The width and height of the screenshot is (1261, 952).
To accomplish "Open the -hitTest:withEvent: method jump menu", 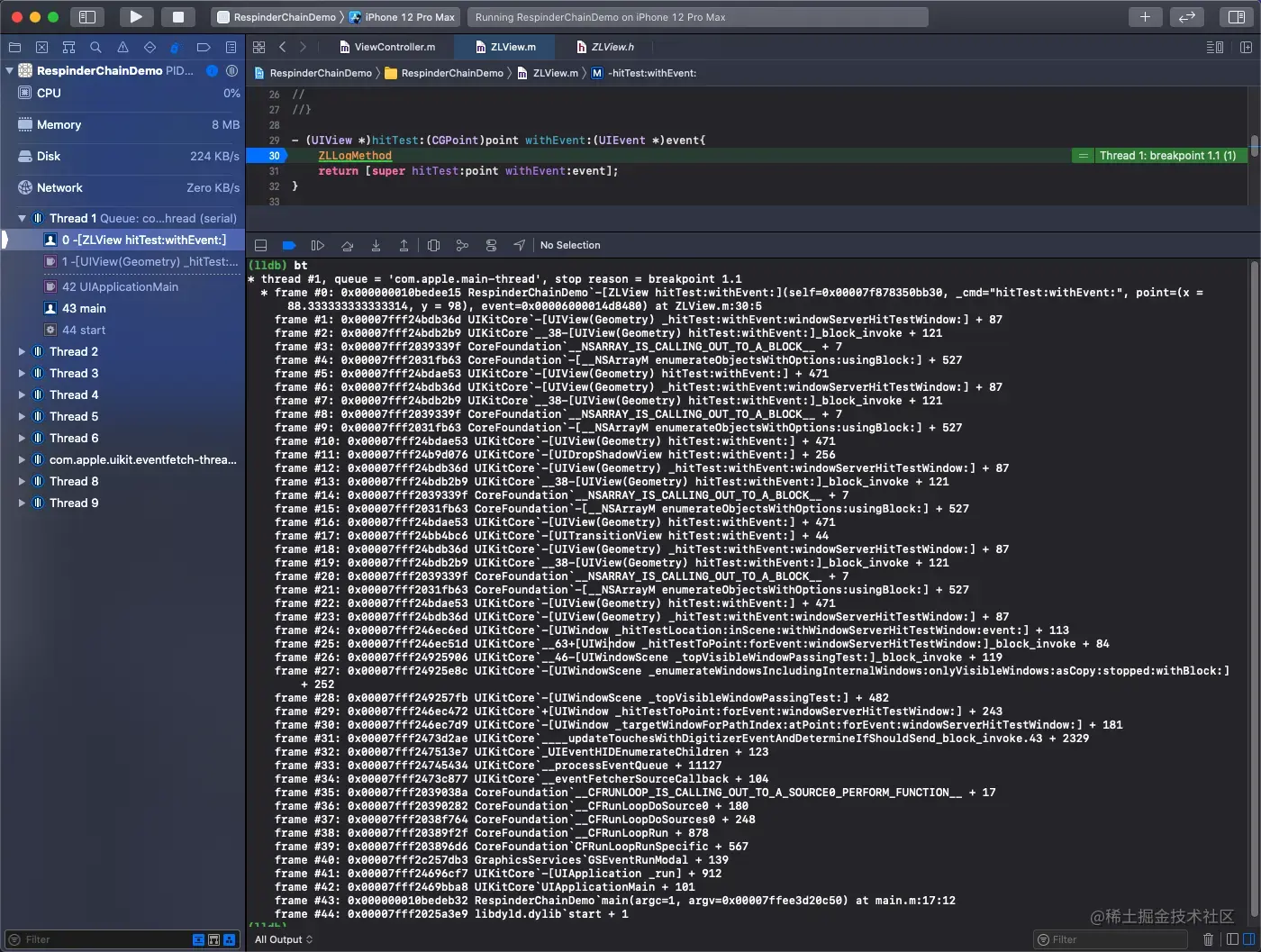I will [x=644, y=73].
